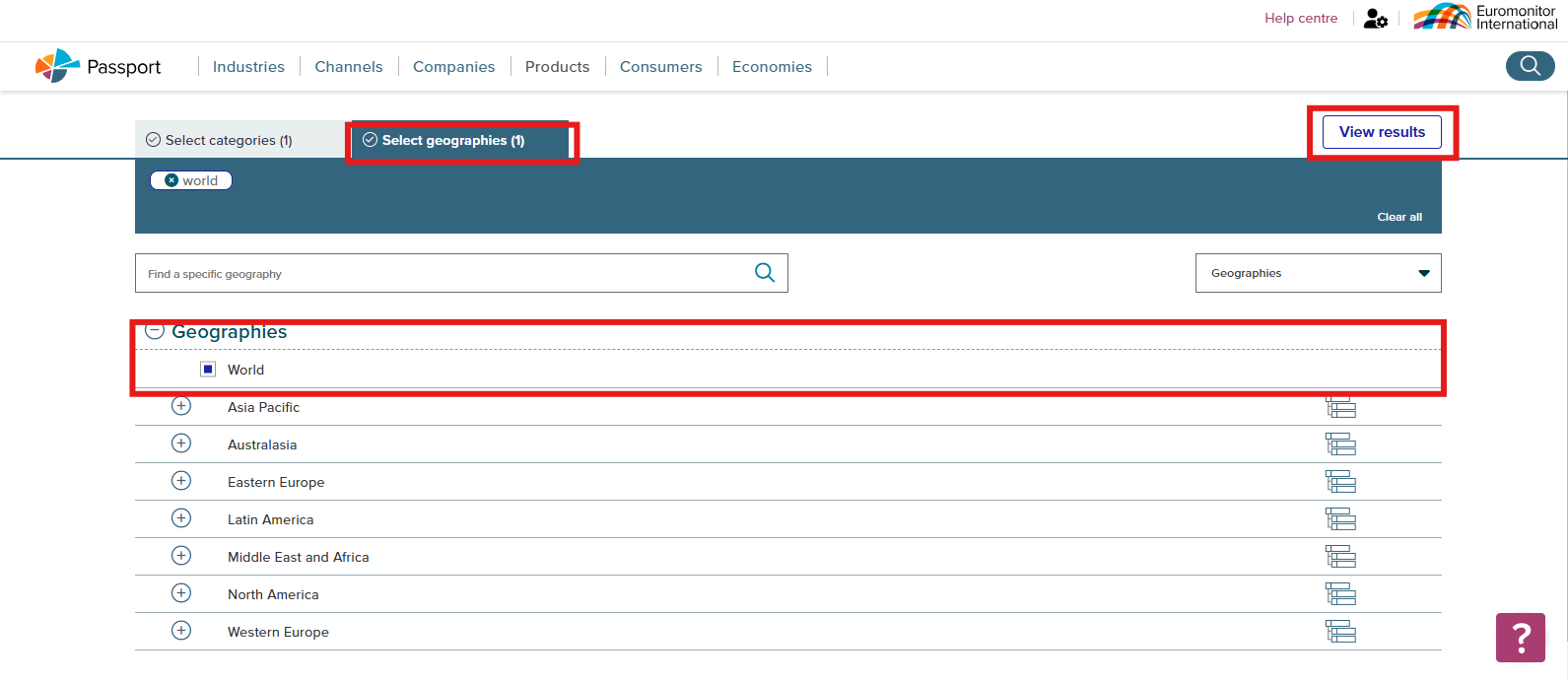Open the Industries menu

248,67
